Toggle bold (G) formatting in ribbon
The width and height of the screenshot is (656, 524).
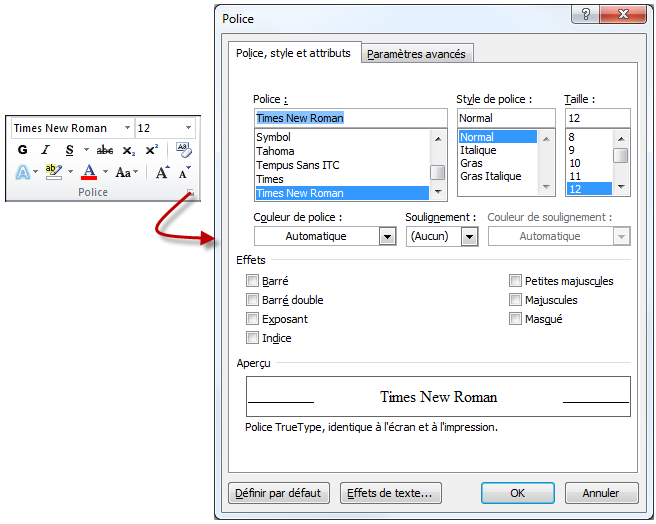(x=22, y=150)
